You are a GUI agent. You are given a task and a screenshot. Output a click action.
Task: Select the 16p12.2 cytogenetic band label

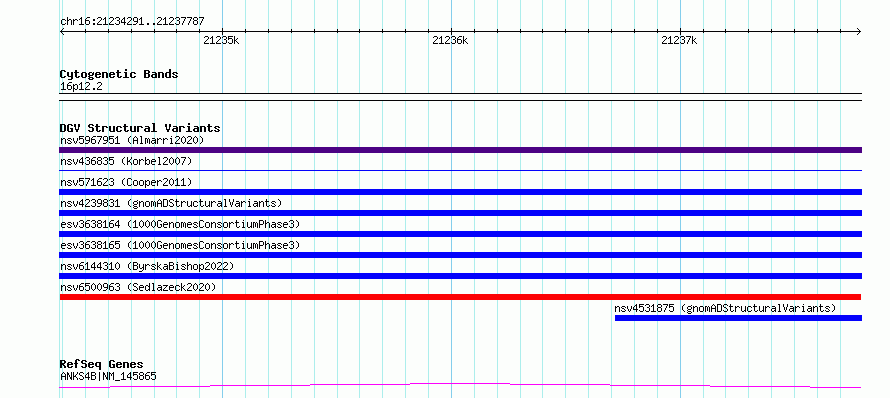coord(81,87)
